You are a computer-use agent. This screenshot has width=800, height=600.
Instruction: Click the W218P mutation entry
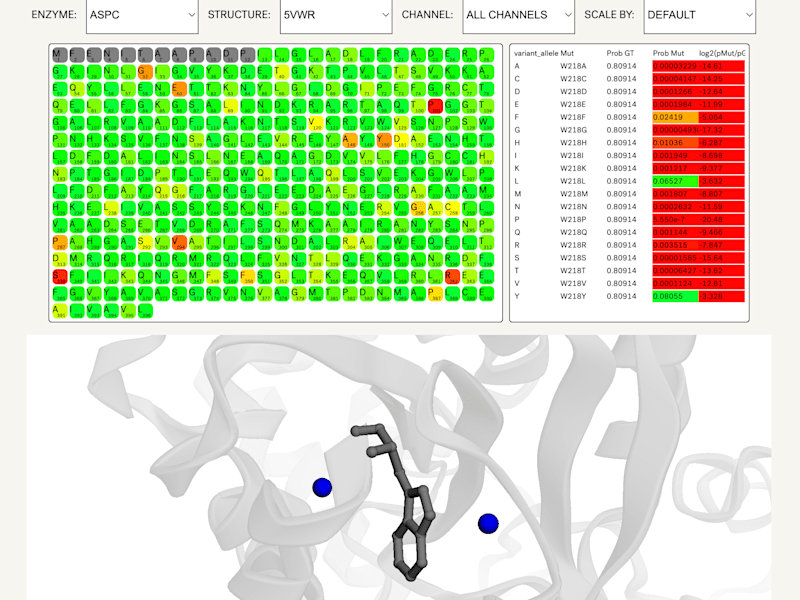click(573, 219)
